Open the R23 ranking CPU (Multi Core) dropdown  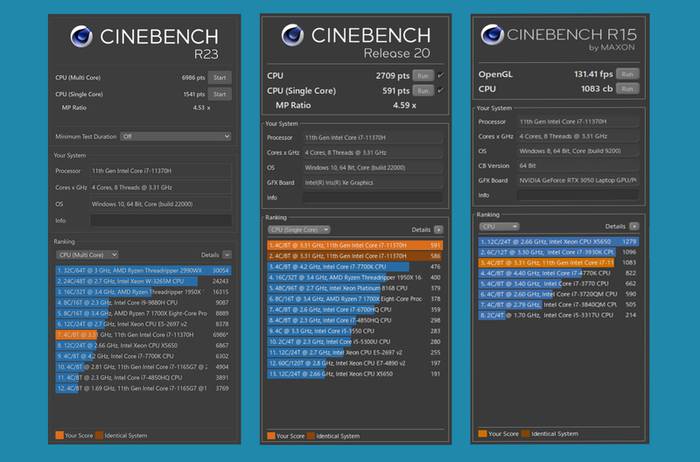coord(87,255)
